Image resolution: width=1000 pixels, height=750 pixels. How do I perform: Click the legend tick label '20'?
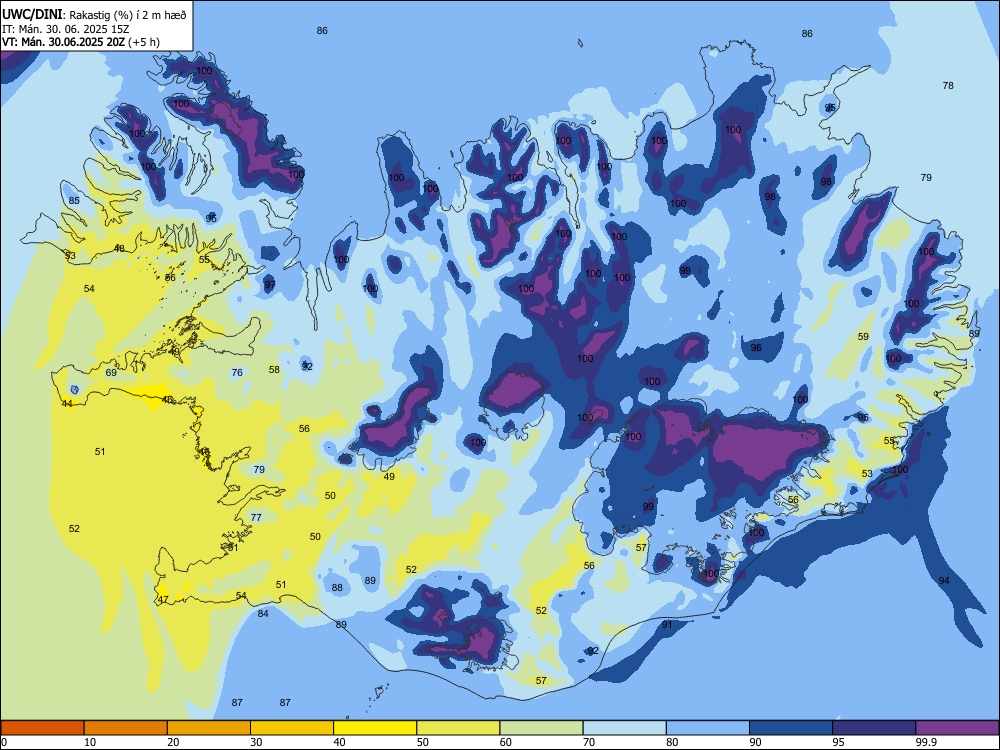173,742
